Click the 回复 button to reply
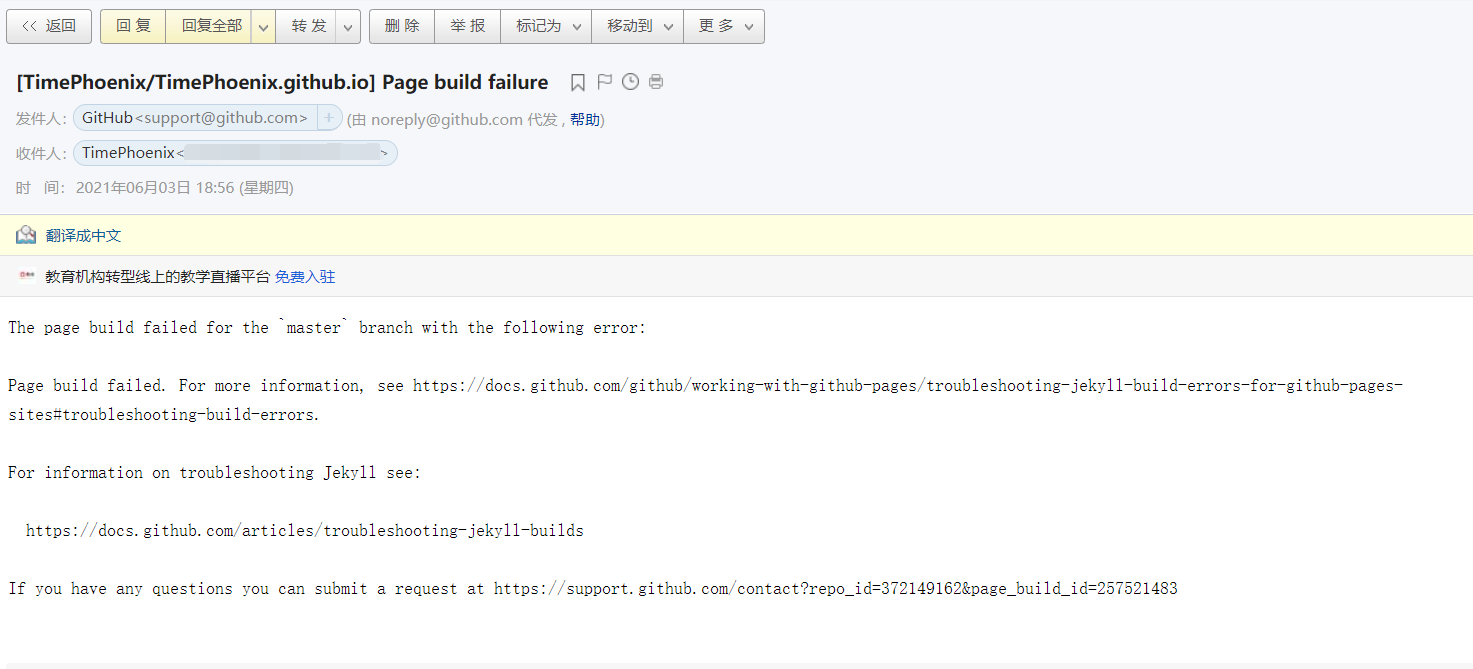Image resolution: width=1473 pixels, height=669 pixels. [x=131, y=26]
